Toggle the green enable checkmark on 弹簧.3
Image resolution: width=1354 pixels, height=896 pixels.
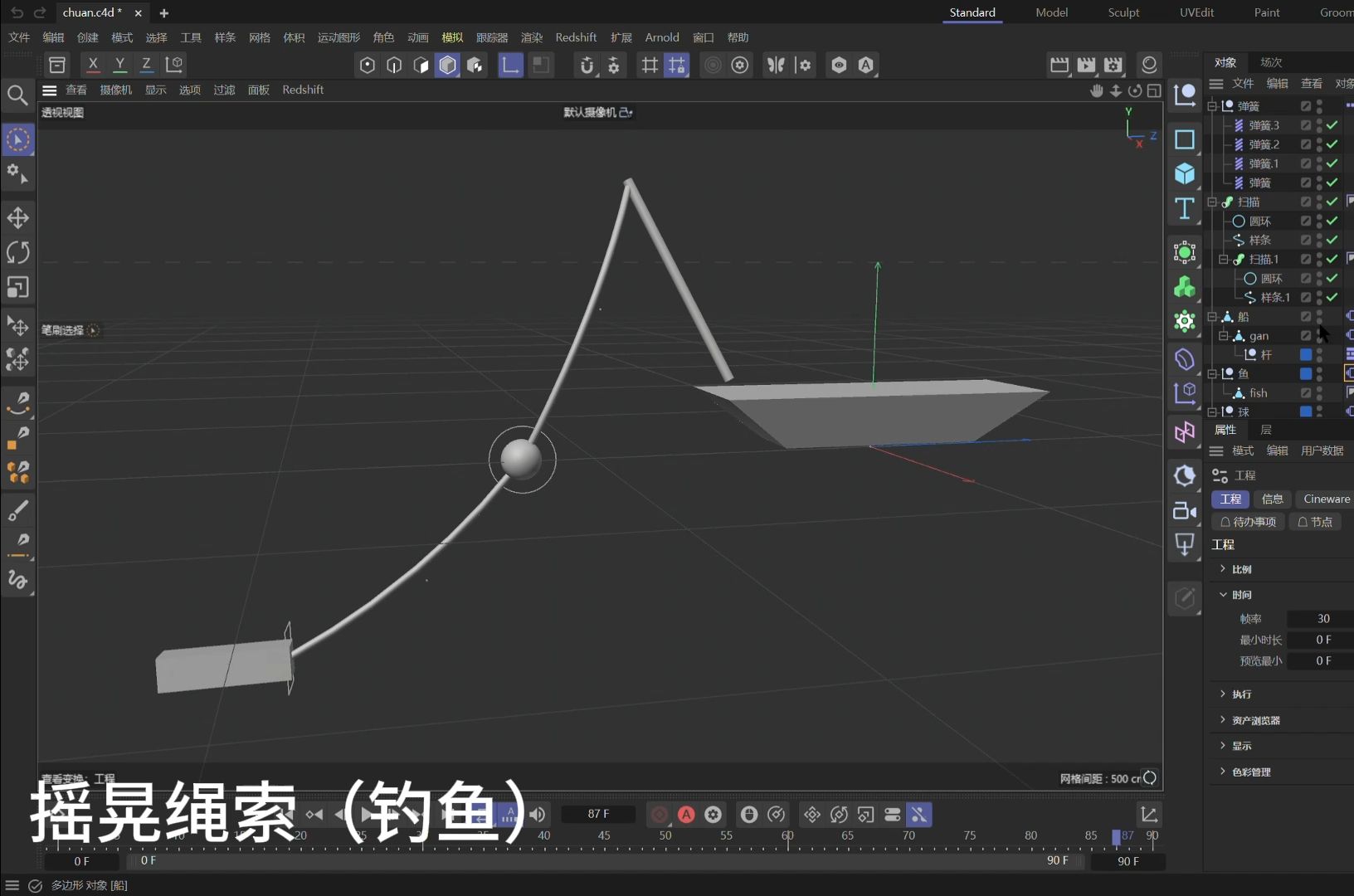pos(1330,125)
